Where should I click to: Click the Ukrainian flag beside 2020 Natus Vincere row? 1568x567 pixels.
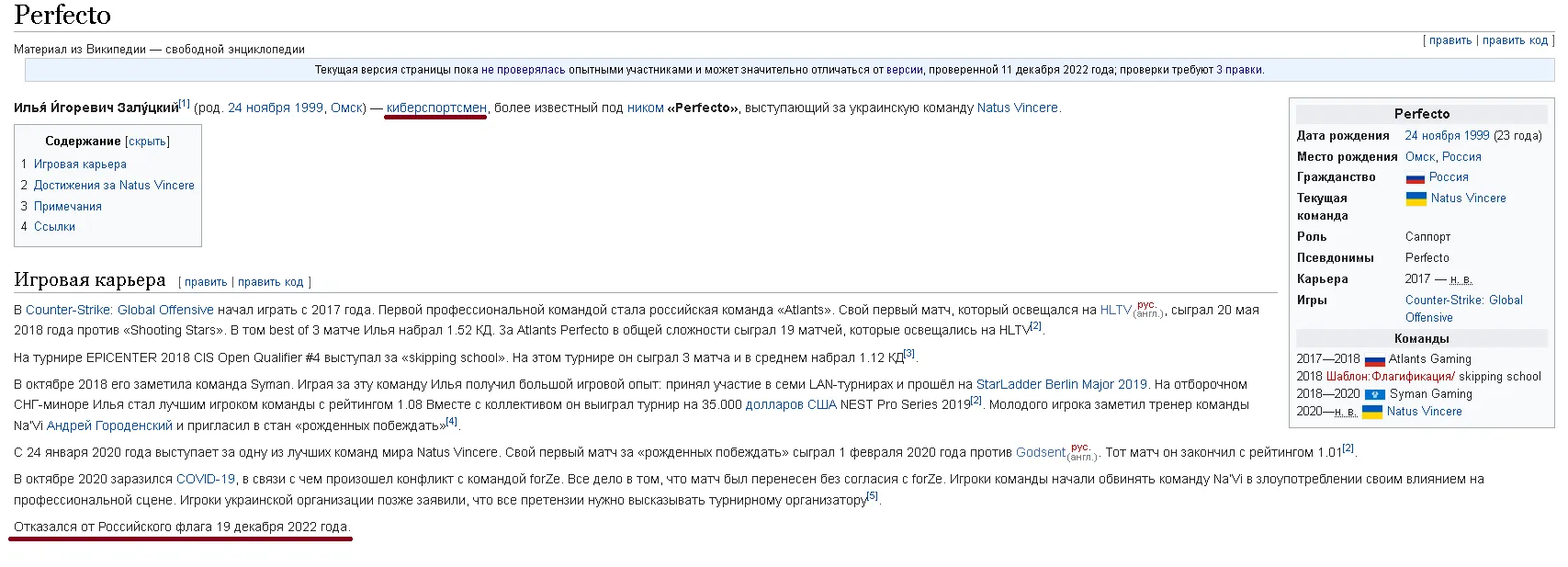tap(1372, 413)
